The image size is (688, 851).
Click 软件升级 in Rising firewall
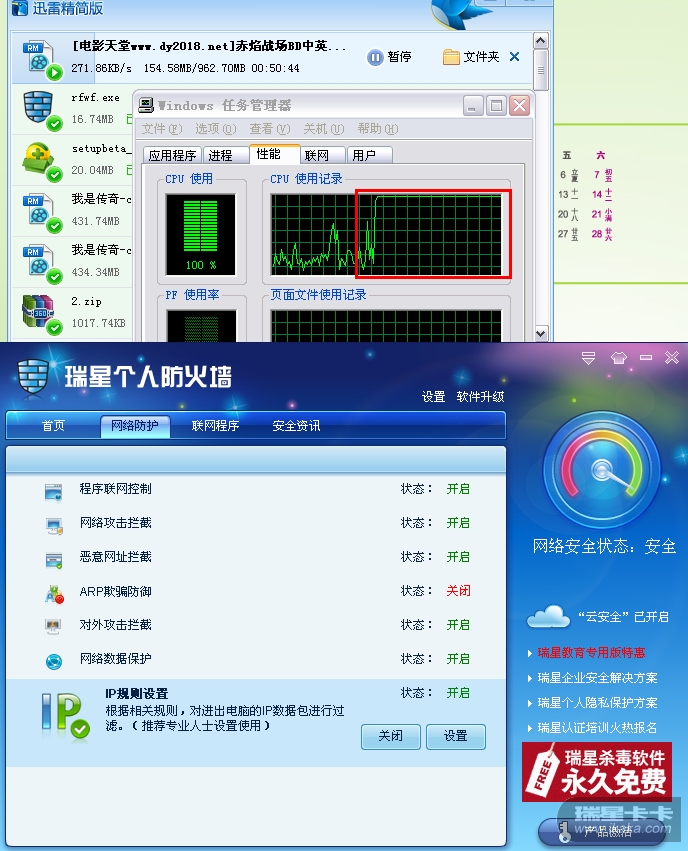480,397
